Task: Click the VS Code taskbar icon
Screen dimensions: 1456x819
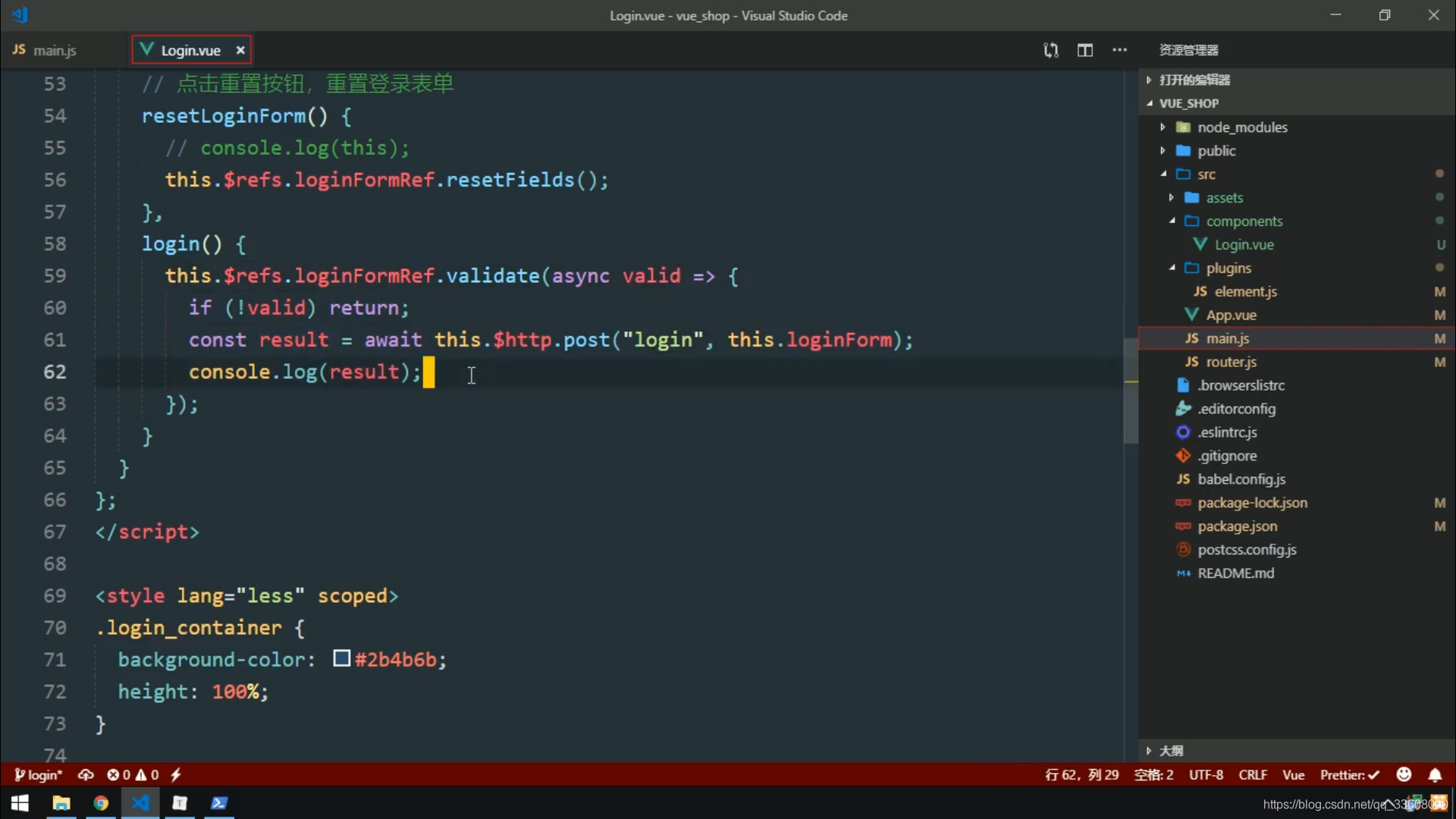Action: click(140, 803)
